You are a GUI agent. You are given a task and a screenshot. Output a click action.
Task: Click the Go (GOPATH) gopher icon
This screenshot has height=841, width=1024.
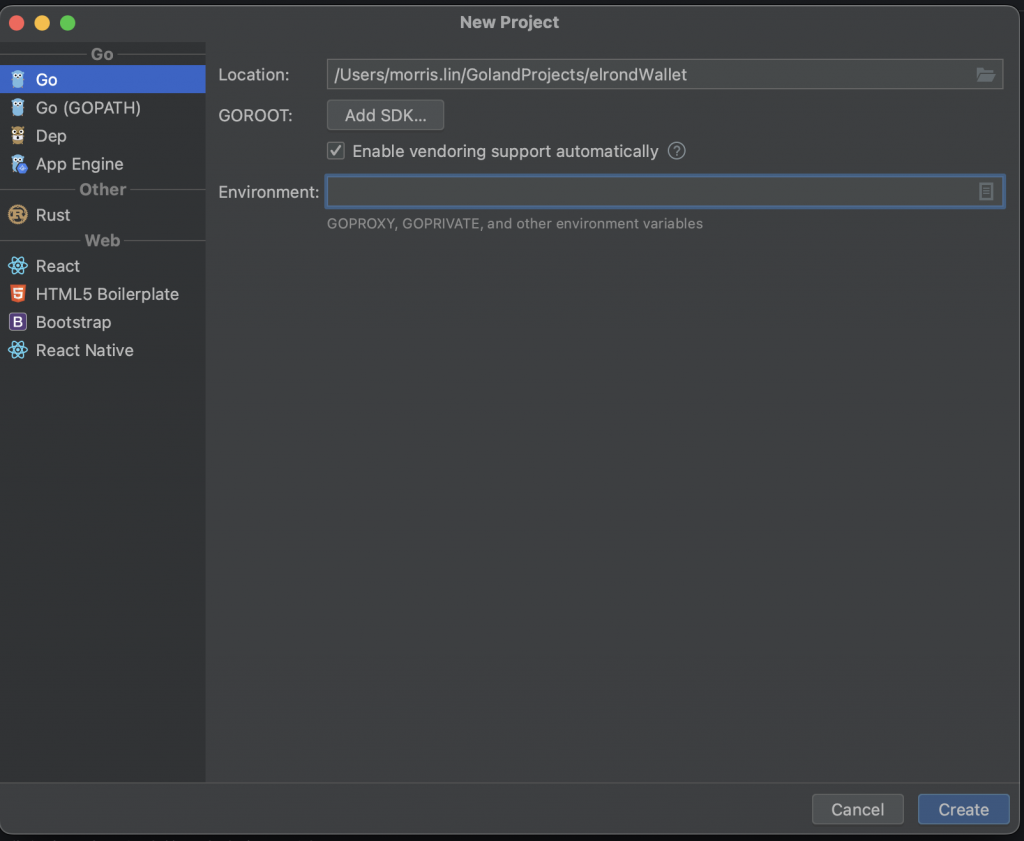point(18,107)
